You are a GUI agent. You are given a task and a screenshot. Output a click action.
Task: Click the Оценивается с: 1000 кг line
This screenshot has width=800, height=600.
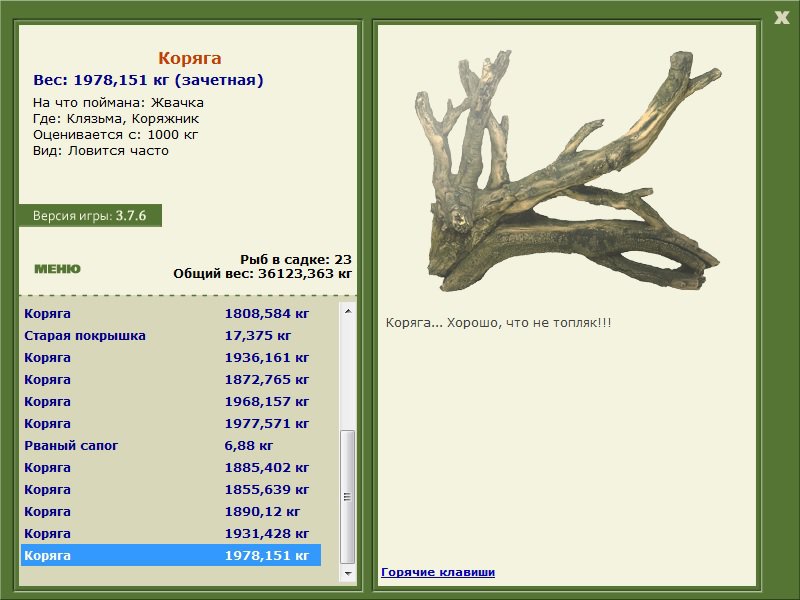(x=115, y=135)
